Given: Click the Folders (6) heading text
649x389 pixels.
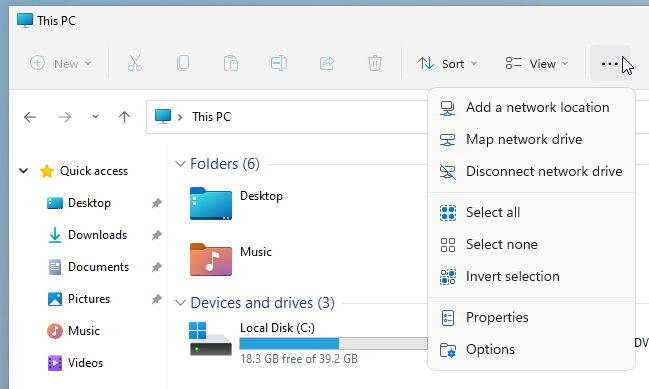Looking at the screenshot, I should coord(225,164).
